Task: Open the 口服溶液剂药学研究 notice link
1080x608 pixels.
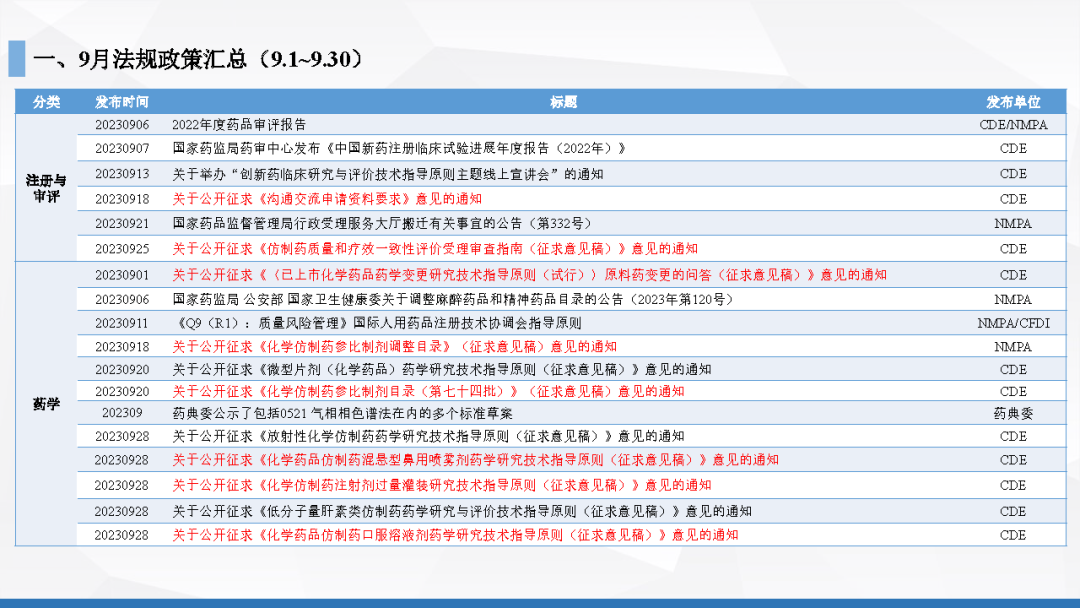Action: point(455,535)
